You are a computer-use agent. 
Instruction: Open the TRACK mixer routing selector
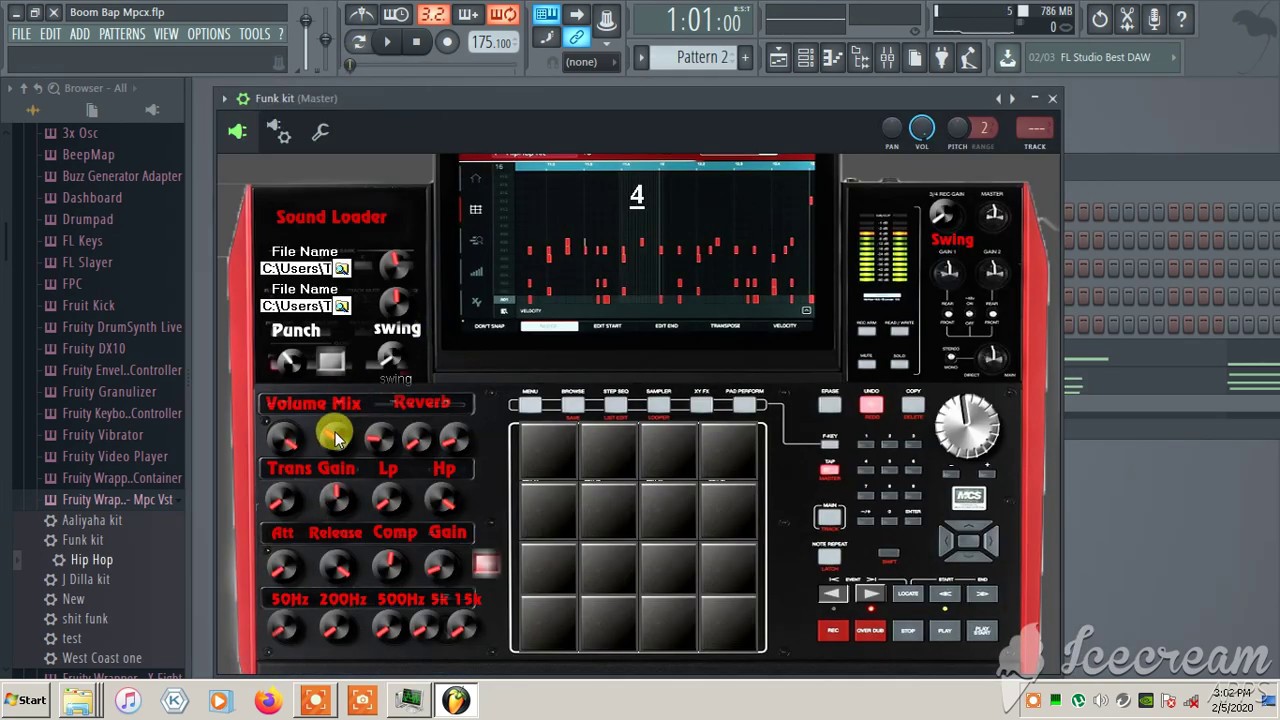coord(1036,128)
